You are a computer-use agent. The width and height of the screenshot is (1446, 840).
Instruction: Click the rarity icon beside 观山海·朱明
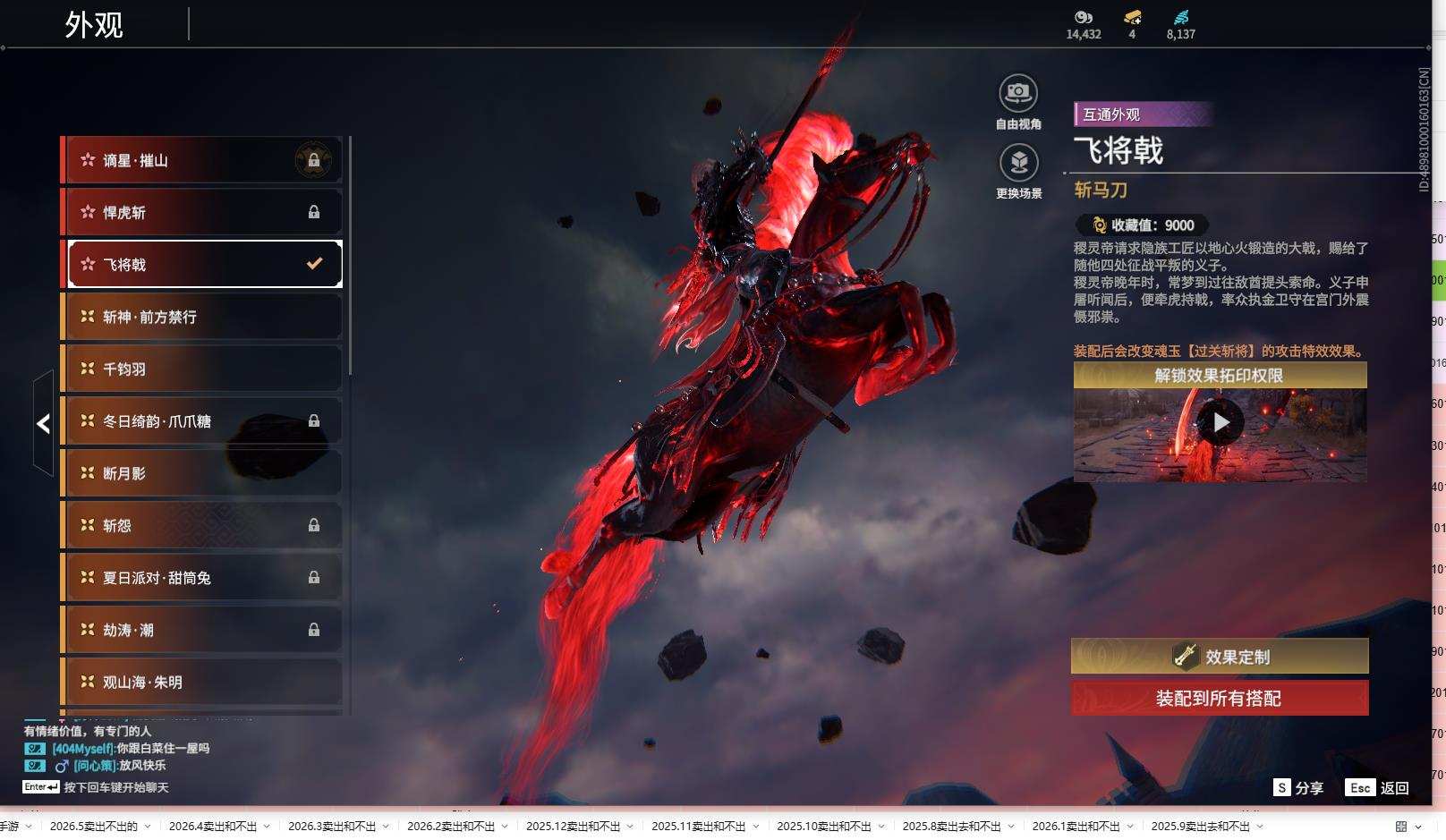(88, 682)
